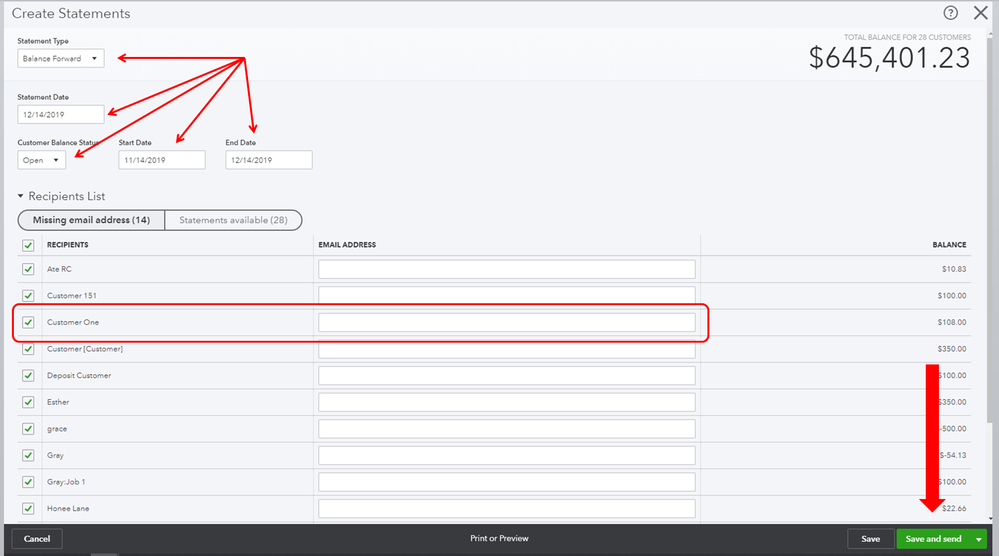Click the Statement Date field
999x556 pixels.
tap(61, 115)
